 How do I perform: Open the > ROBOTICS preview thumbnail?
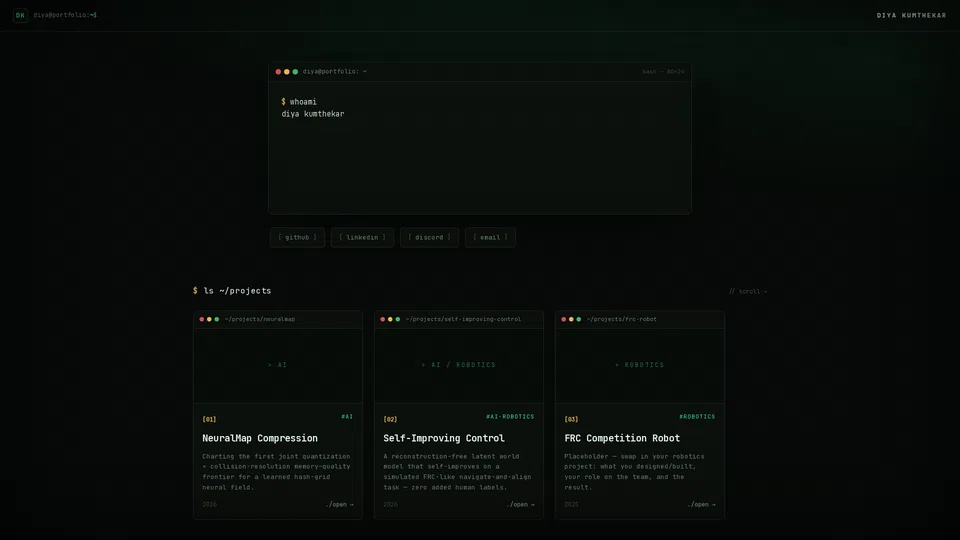[x=640, y=365]
